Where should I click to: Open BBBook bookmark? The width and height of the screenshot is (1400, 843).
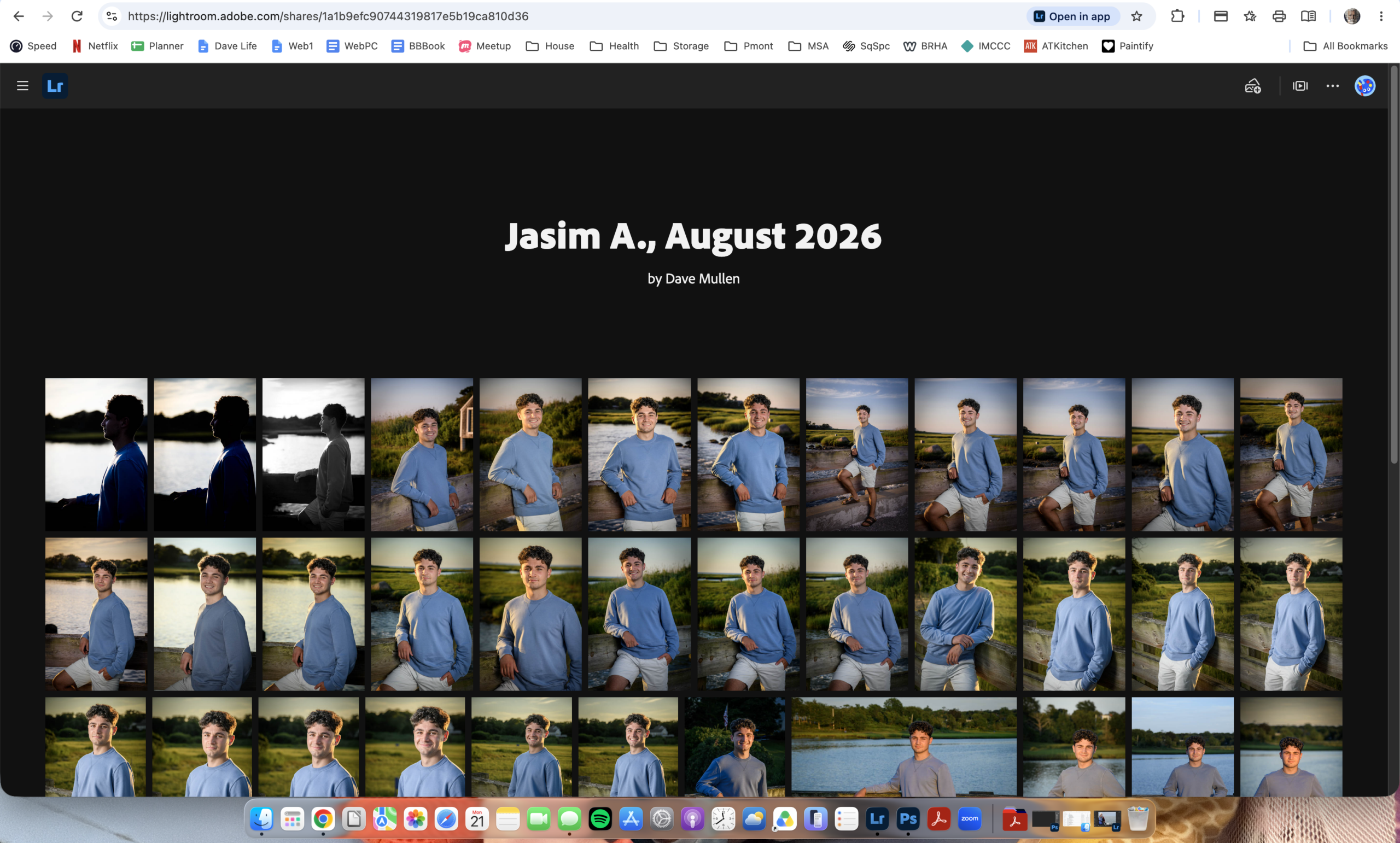coord(418,46)
